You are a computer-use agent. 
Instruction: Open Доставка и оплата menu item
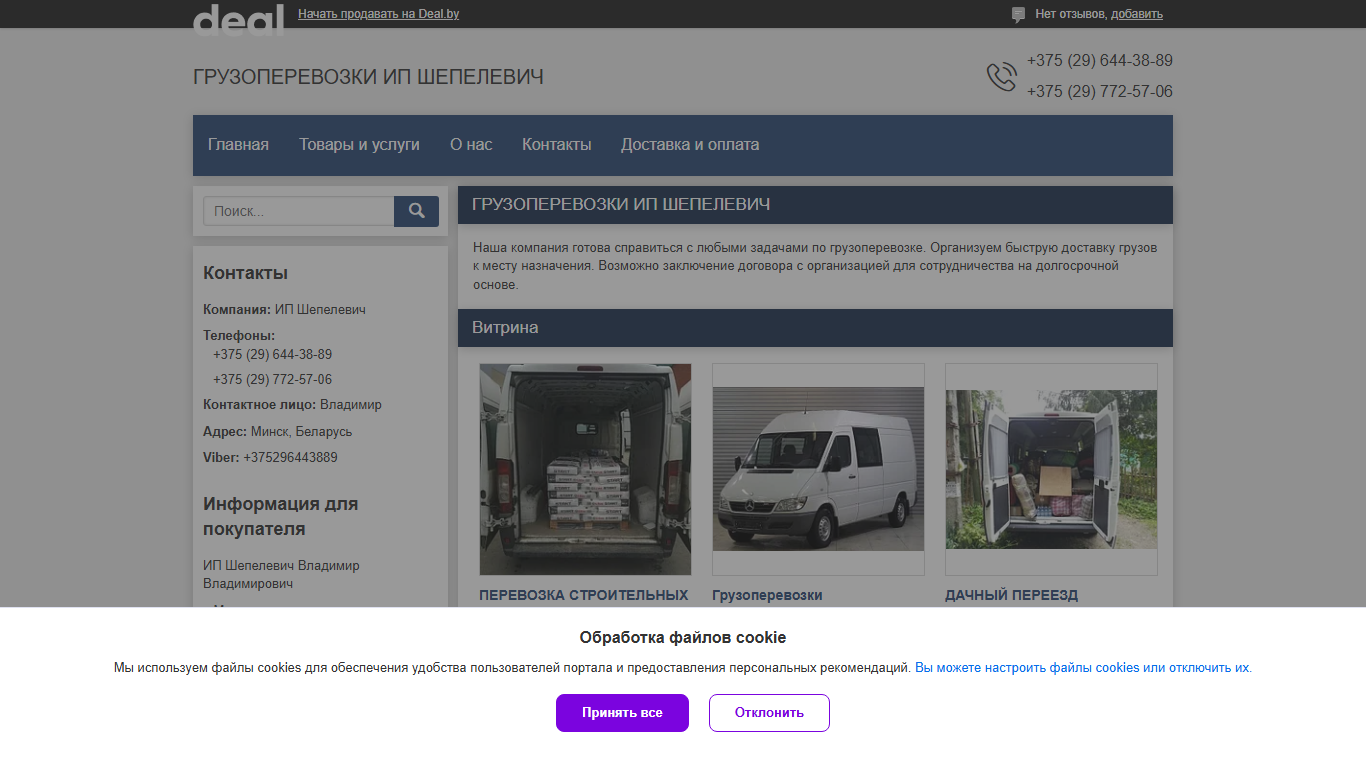click(690, 144)
